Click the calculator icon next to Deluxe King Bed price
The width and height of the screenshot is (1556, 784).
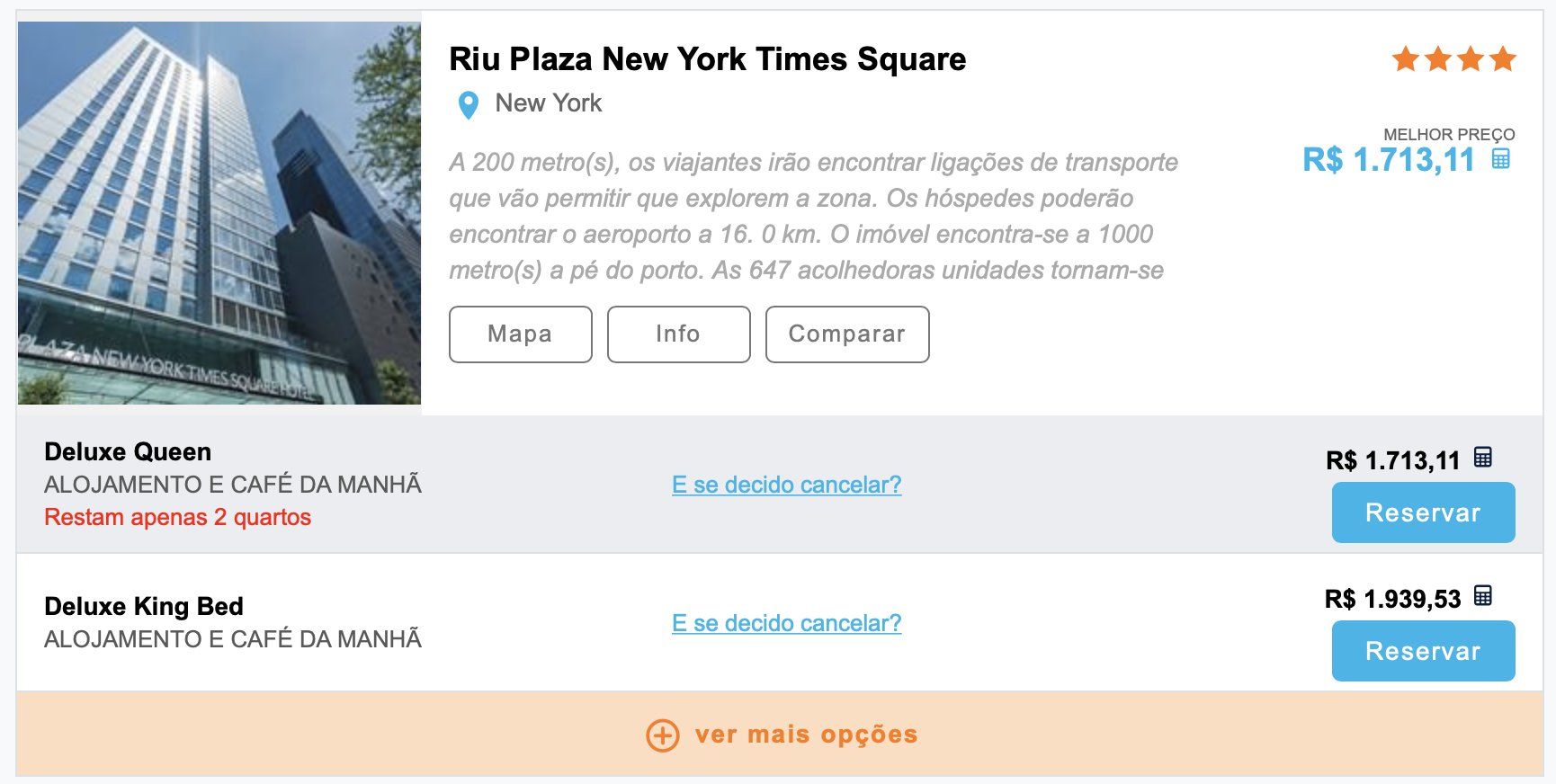tap(1483, 596)
